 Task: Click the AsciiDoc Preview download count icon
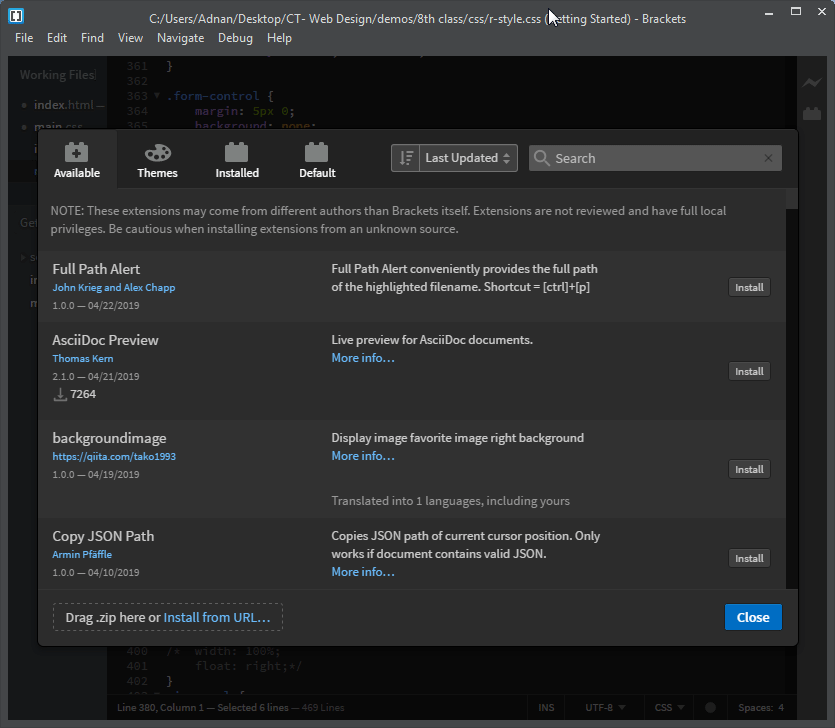point(60,395)
